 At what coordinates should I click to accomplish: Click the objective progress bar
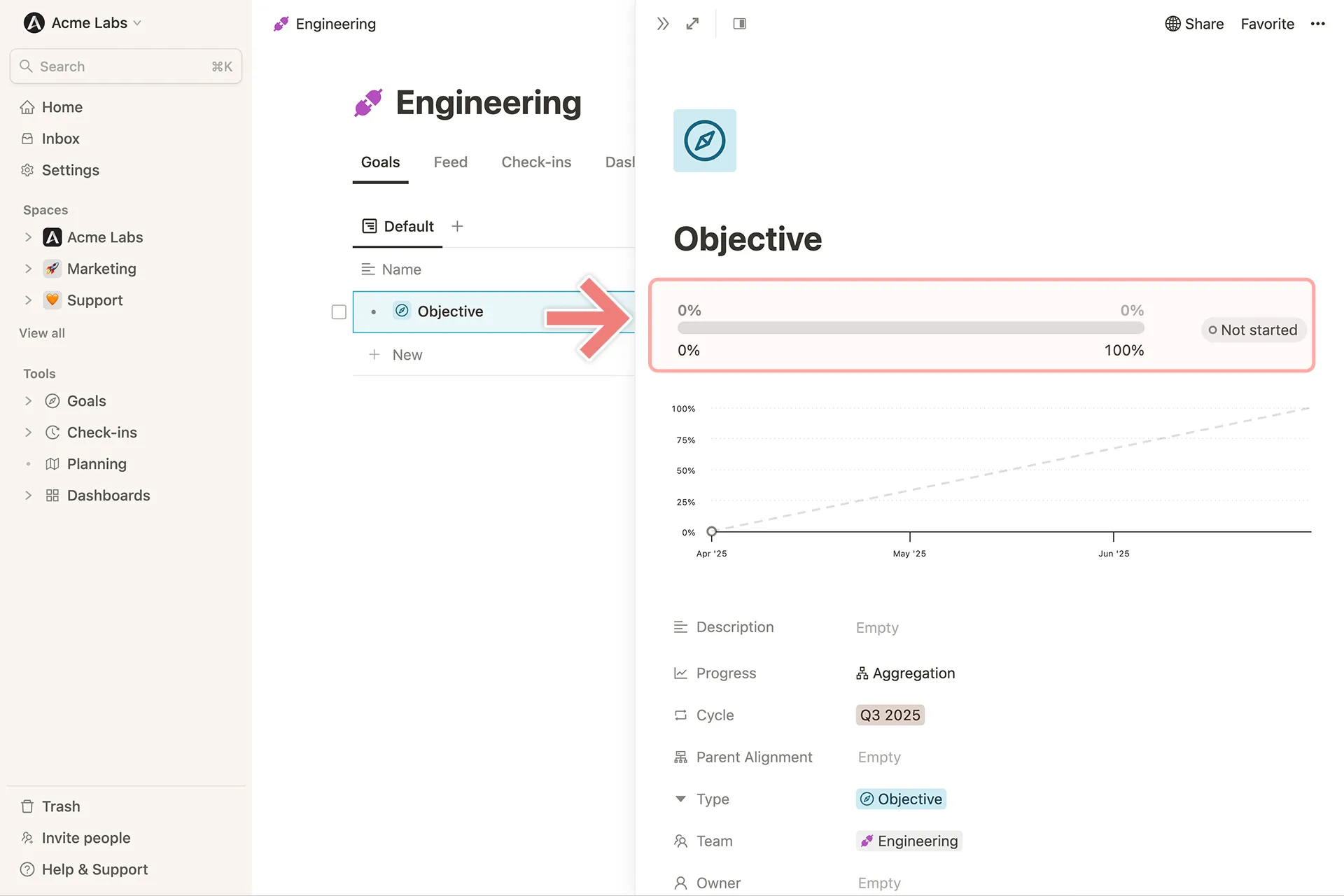tap(910, 328)
